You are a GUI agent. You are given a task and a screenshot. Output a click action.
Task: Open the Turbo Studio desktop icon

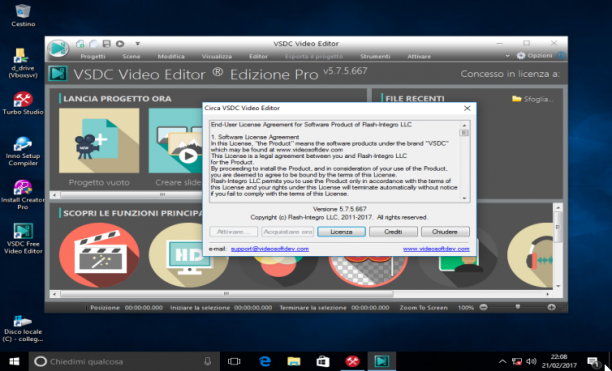(23, 103)
